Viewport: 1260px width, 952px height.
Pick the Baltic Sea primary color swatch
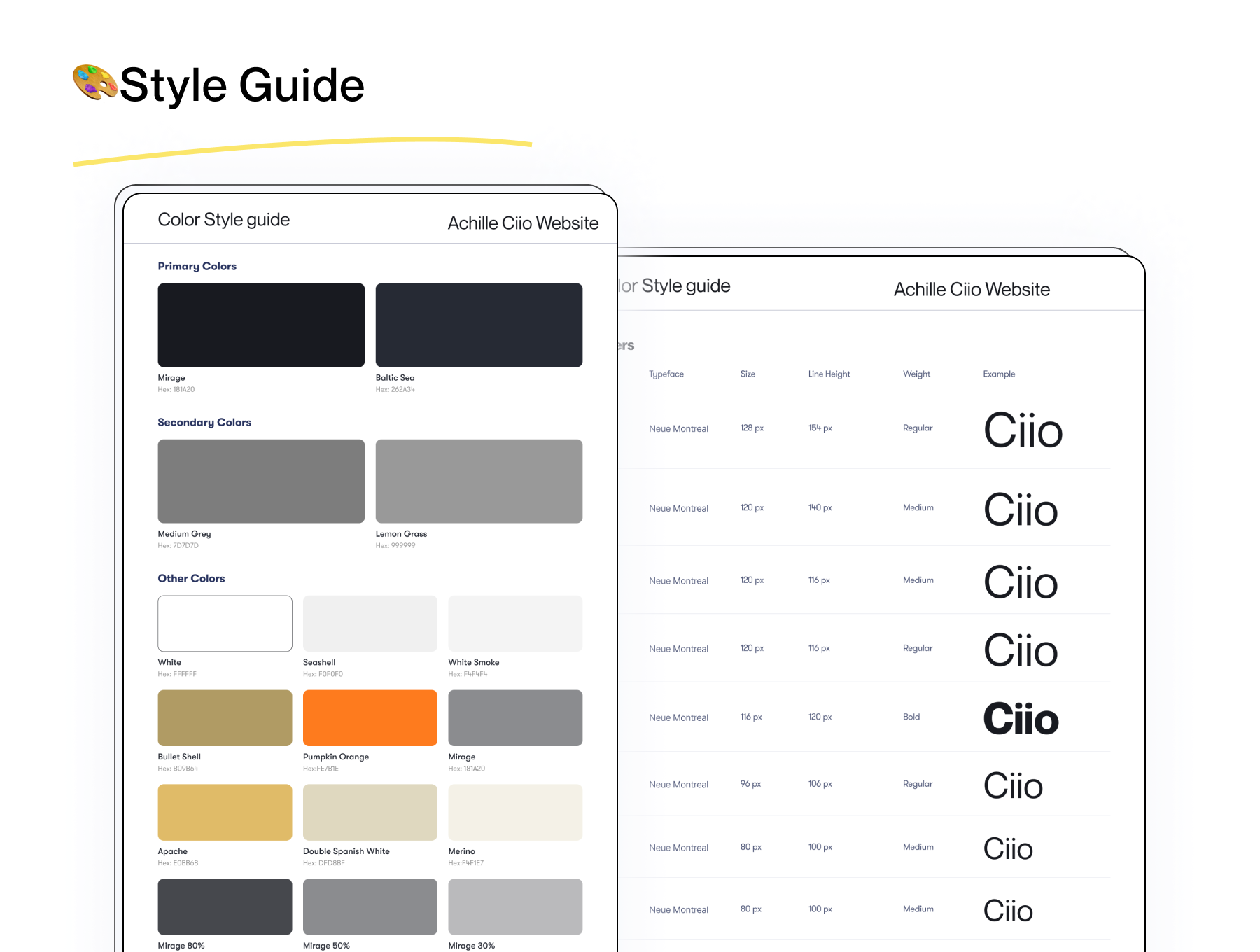(x=479, y=325)
